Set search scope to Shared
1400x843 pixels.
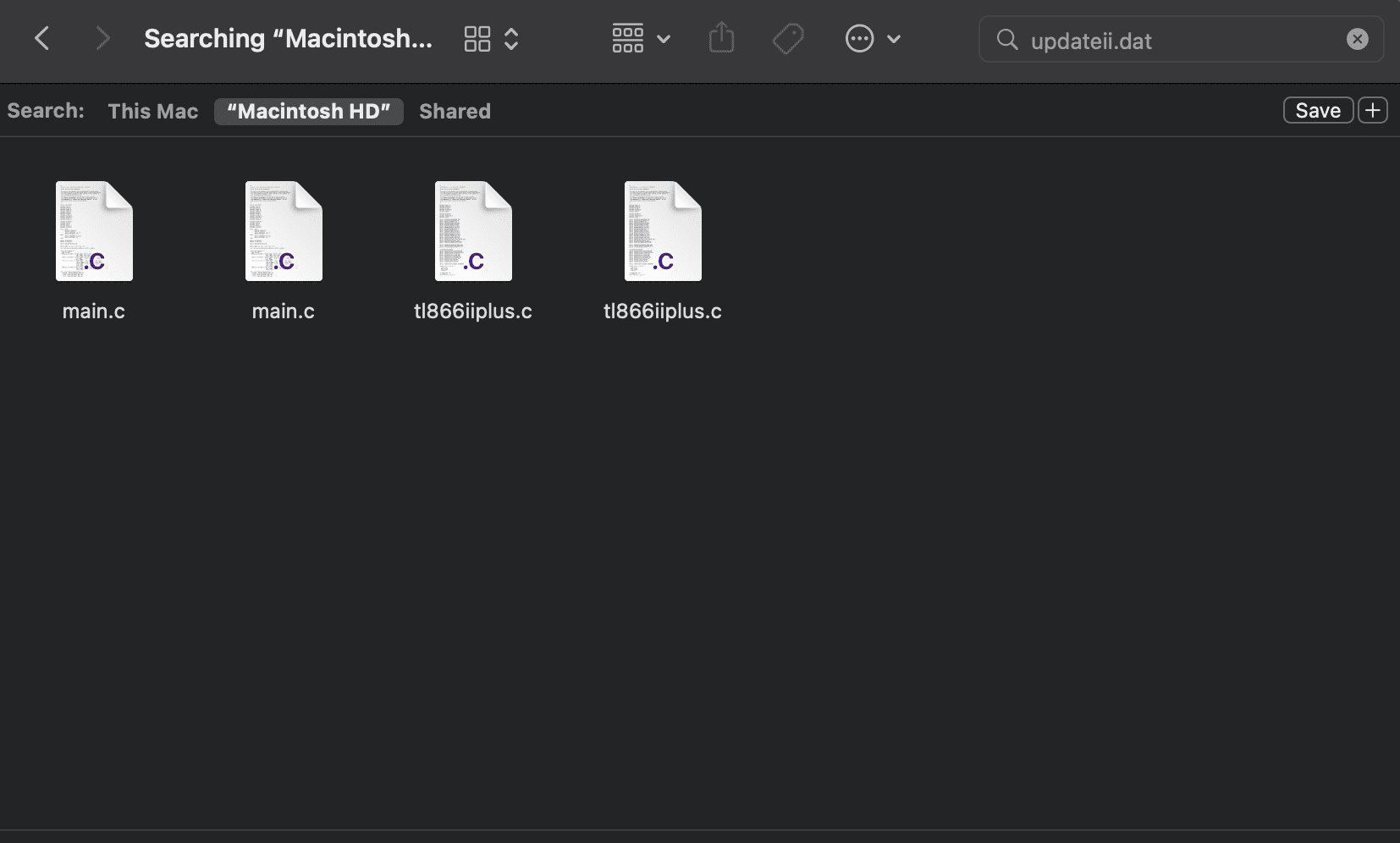[455, 111]
